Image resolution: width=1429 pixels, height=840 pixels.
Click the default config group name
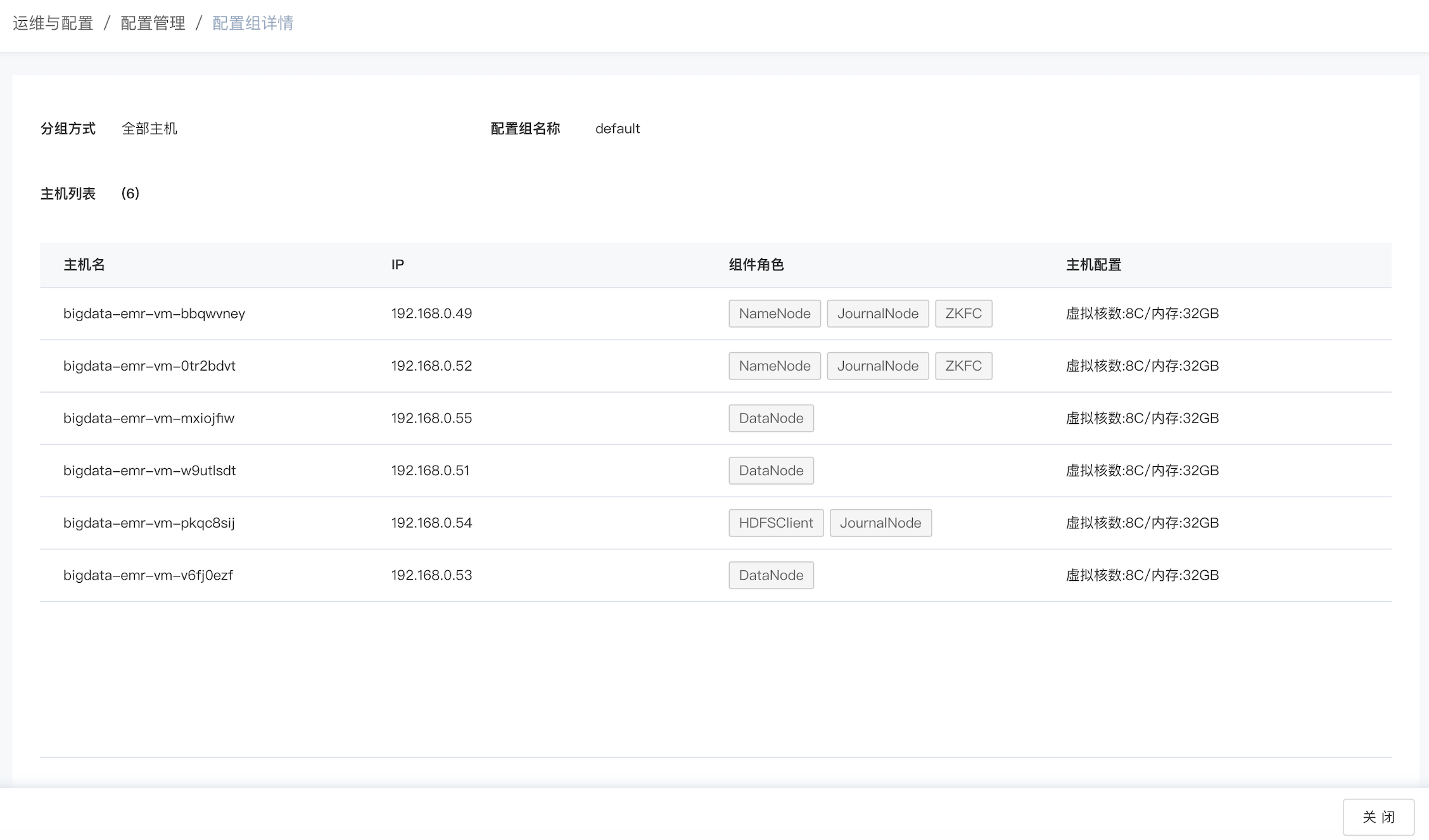pyautogui.click(x=618, y=129)
